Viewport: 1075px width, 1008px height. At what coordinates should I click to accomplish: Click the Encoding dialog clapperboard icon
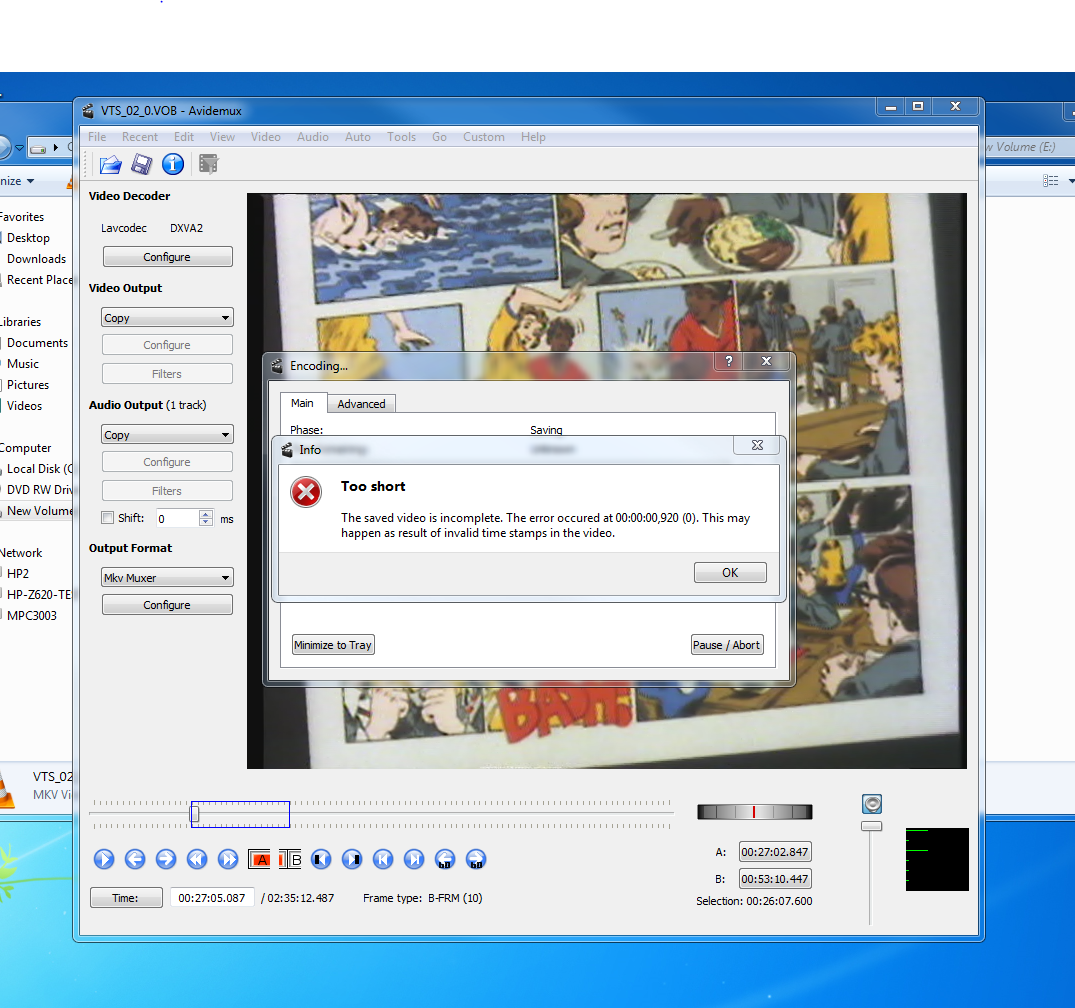(x=277, y=366)
